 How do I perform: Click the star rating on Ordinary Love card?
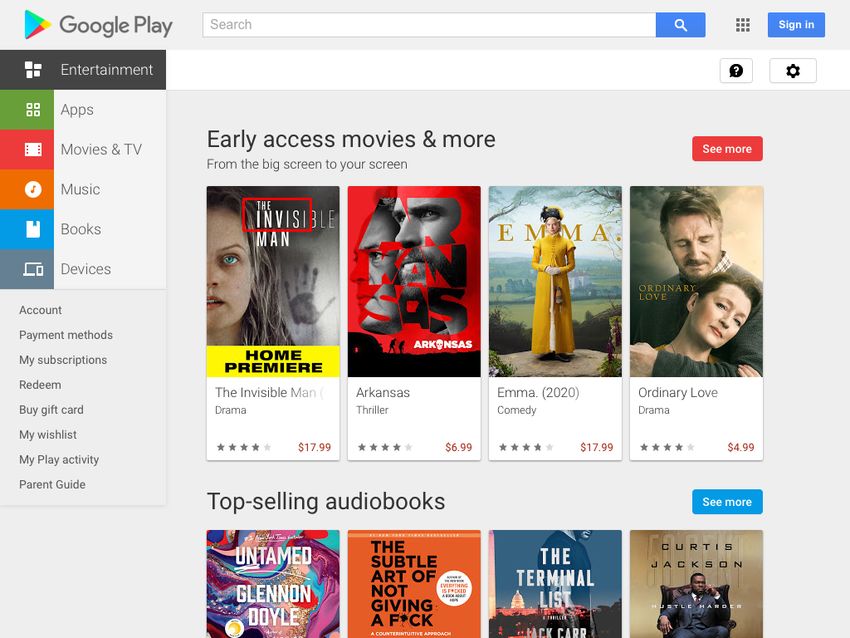[x=667, y=447]
